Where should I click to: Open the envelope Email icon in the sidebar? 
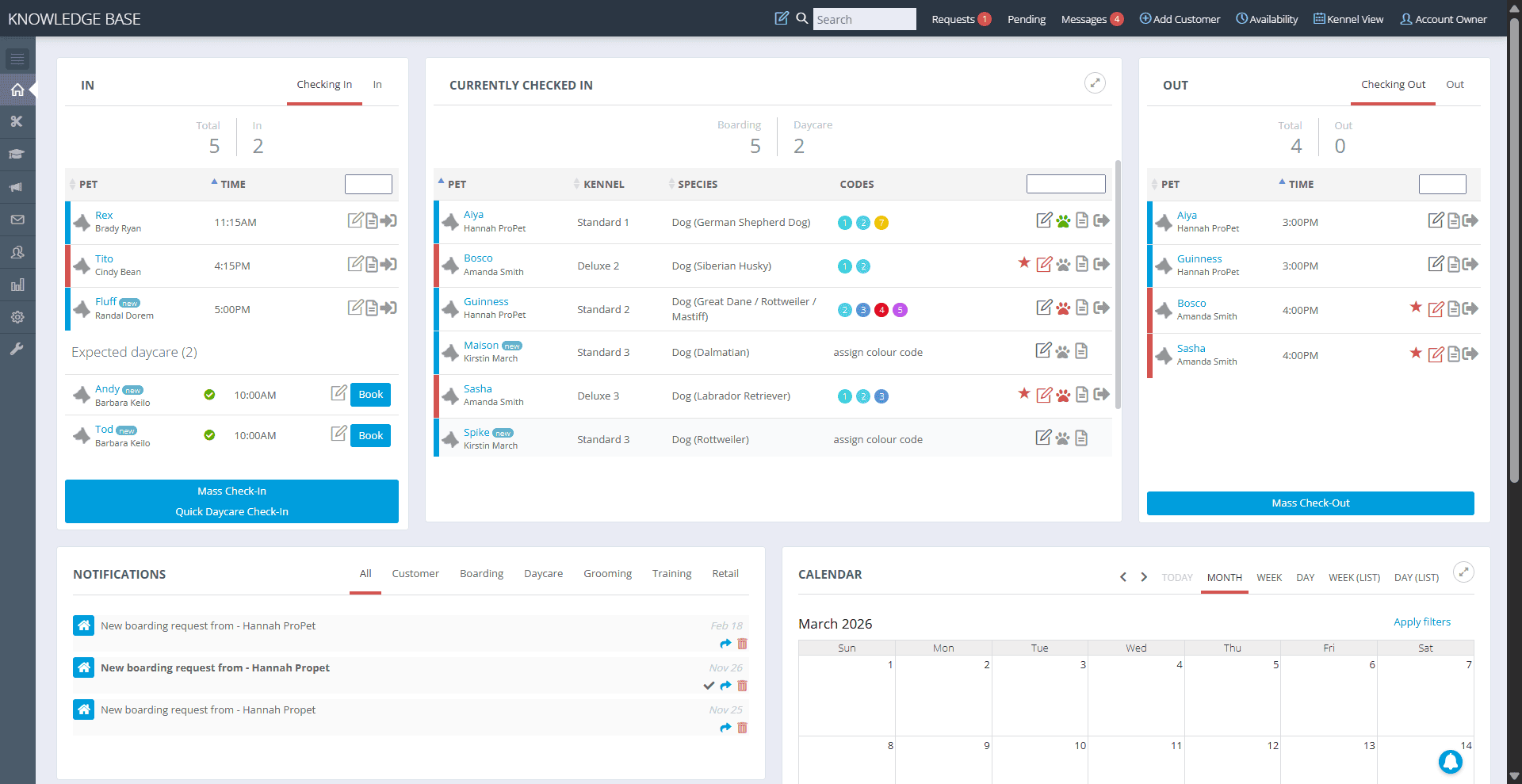(17, 220)
